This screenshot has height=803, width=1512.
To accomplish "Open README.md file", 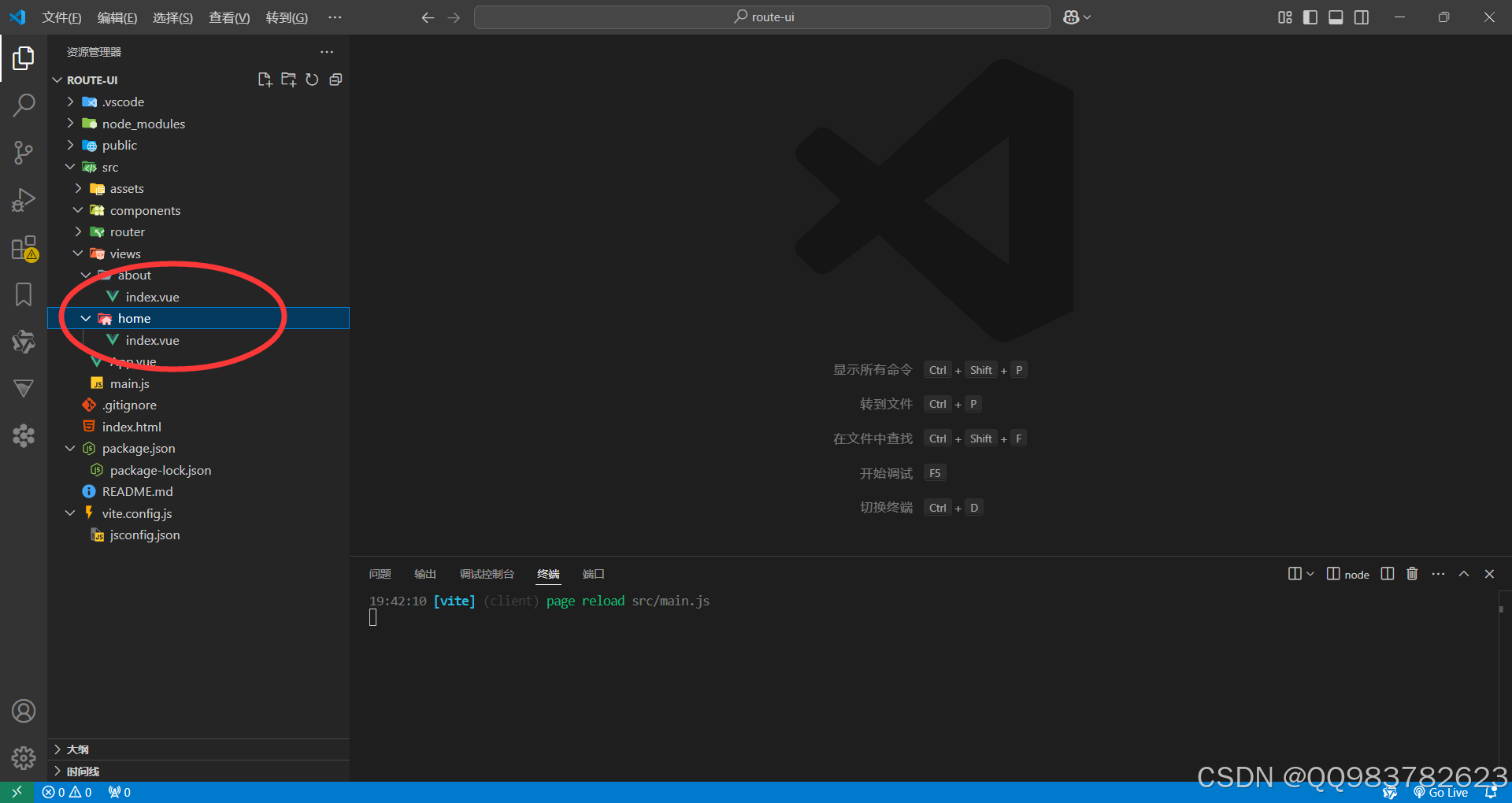I will pyautogui.click(x=198, y=491).
